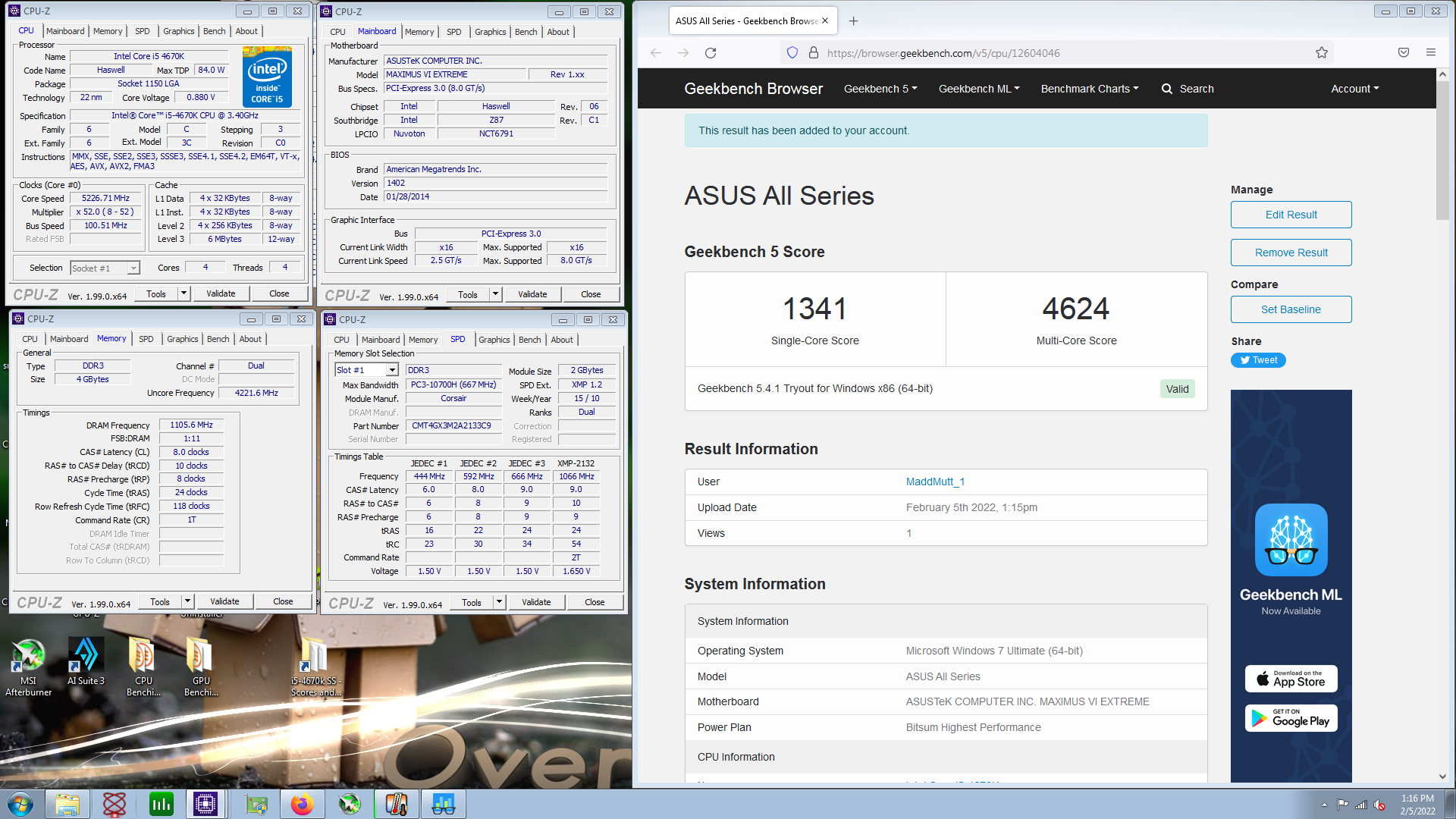
Task: Click the Save to Pocket icon
Action: [1404, 52]
